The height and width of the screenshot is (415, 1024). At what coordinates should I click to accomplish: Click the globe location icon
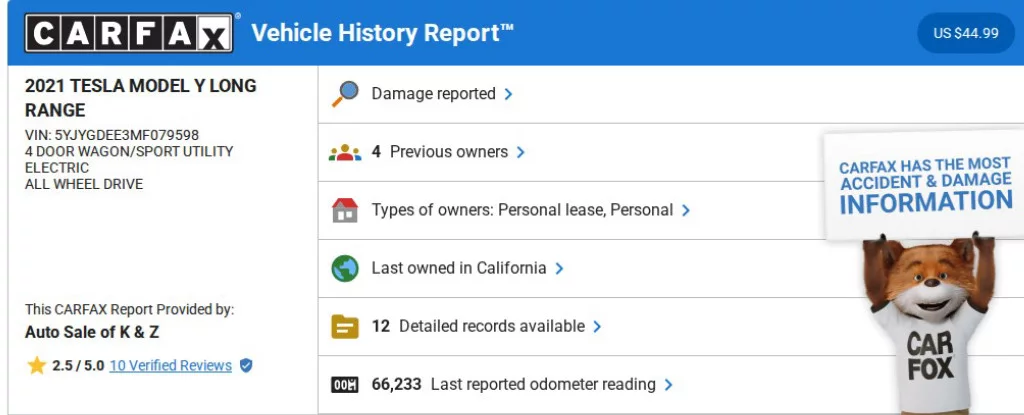(x=344, y=269)
